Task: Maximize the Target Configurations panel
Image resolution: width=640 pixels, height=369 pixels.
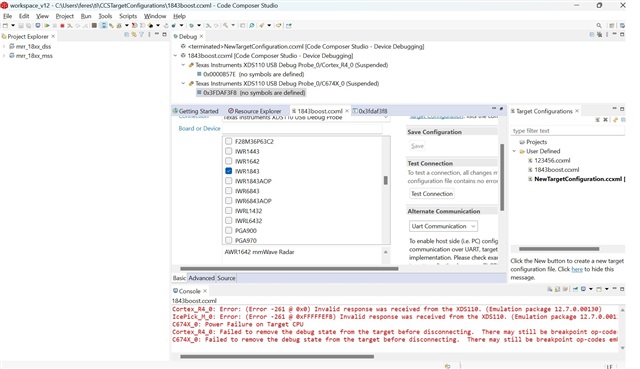Action: point(622,109)
